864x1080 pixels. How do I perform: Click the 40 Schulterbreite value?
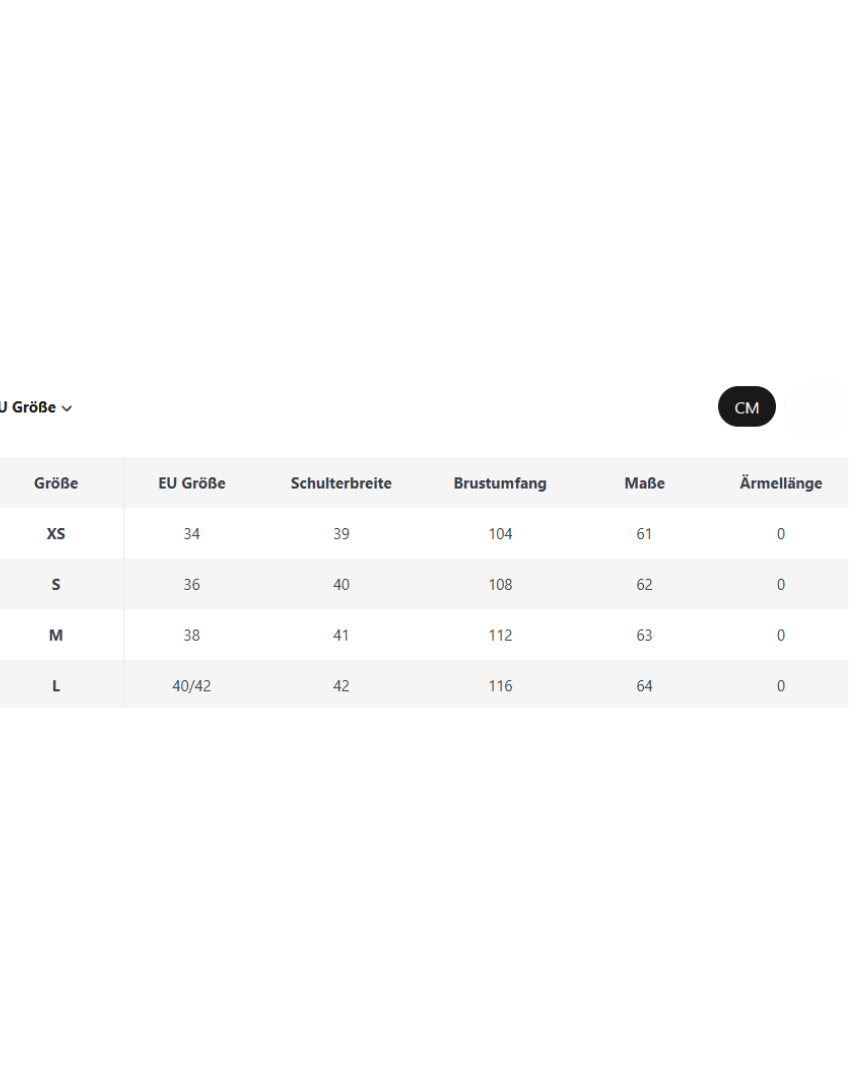pos(341,584)
